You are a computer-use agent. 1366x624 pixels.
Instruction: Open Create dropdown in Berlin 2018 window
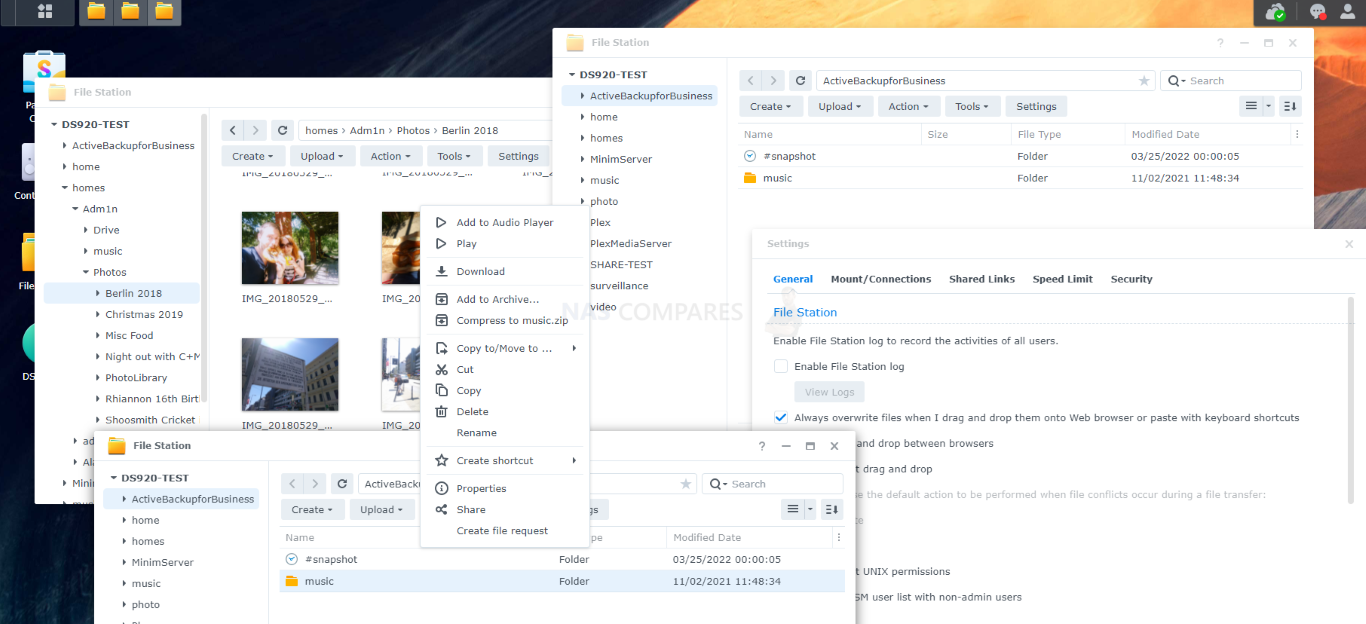[x=253, y=156]
